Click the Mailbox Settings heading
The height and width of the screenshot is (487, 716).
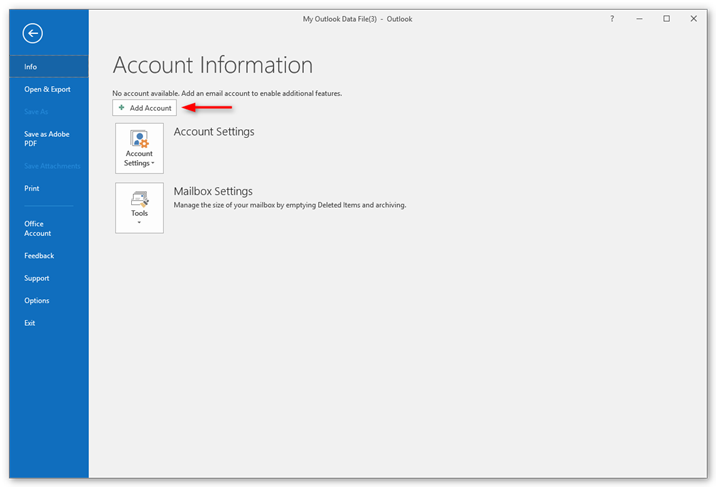pyautogui.click(x=213, y=191)
